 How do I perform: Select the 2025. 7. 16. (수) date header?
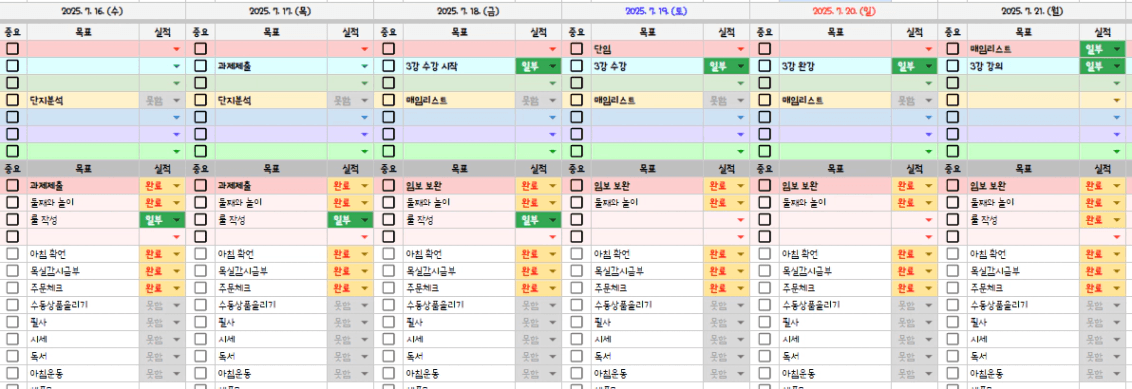pyautogui.click(x=92, y=12)
